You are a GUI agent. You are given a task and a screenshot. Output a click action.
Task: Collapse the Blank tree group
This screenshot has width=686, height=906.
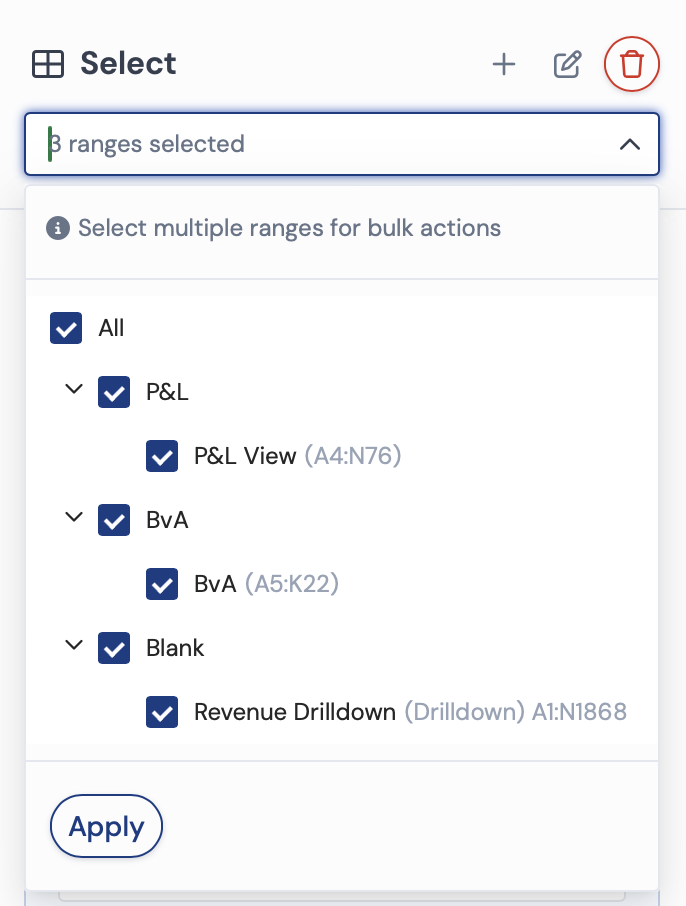coord(74,644)
